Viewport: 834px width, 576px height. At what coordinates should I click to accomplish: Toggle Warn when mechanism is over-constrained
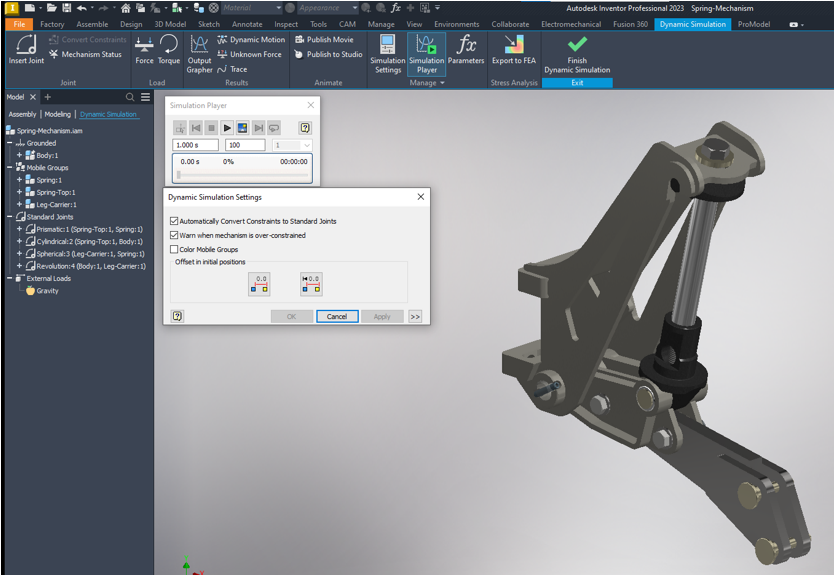point(174,235)
